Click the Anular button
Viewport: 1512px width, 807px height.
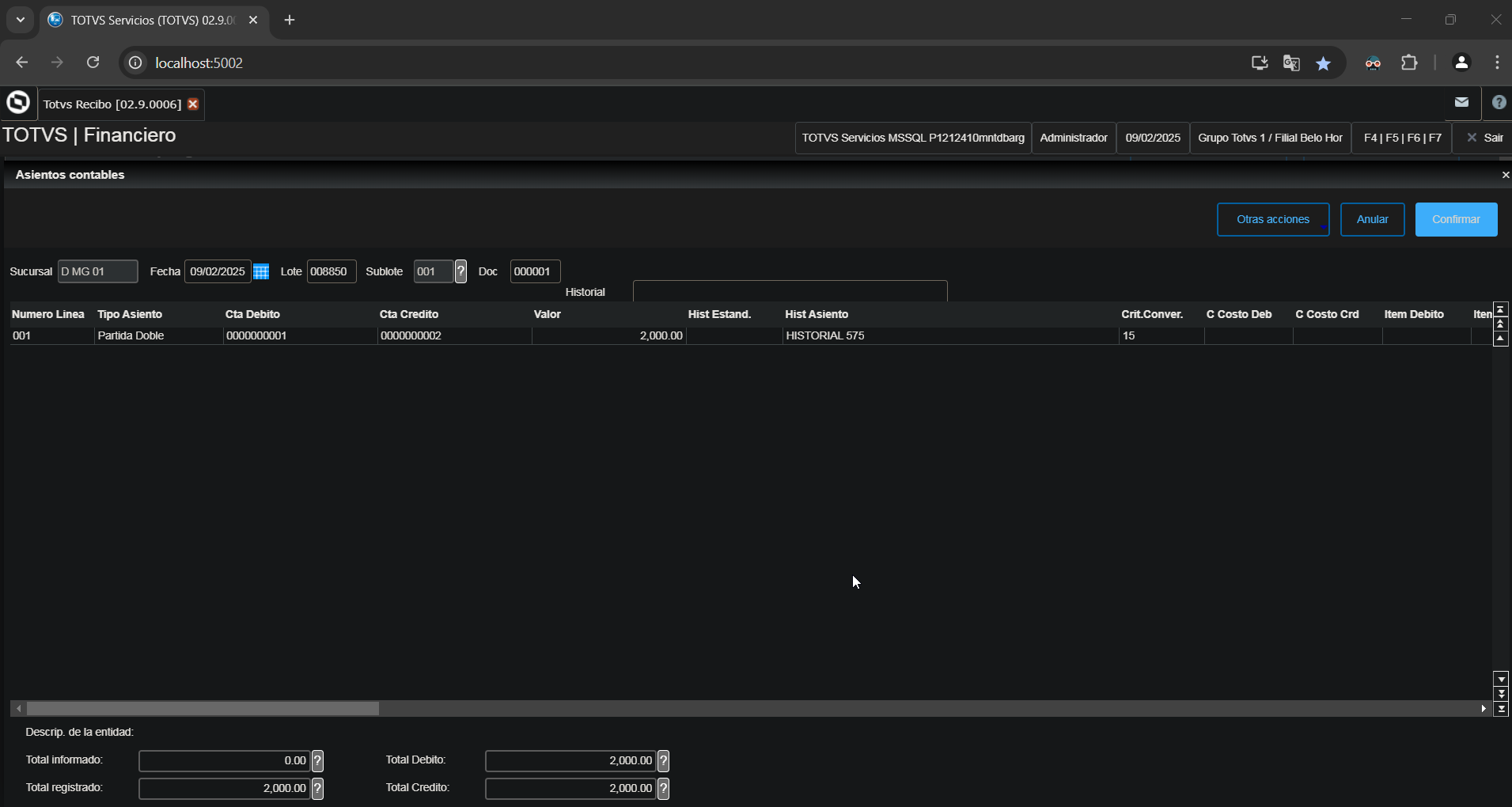point(1373,219)
